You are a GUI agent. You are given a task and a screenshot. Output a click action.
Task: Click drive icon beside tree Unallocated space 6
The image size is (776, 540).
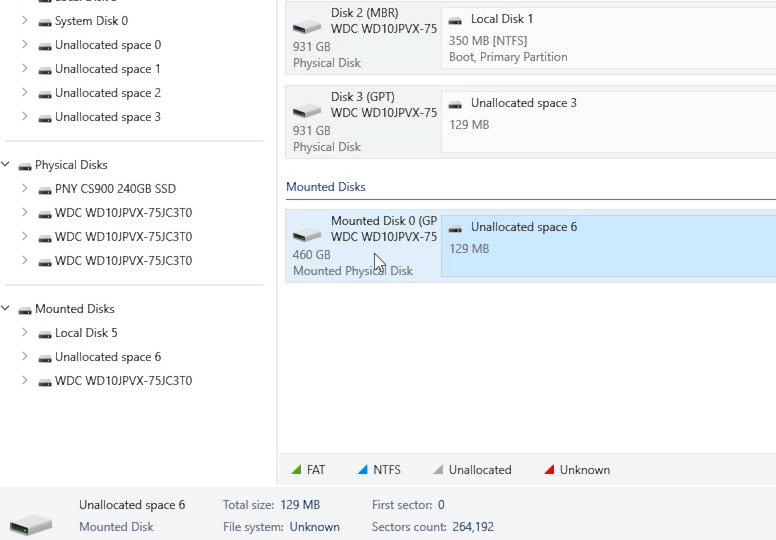tap(45, 358)
